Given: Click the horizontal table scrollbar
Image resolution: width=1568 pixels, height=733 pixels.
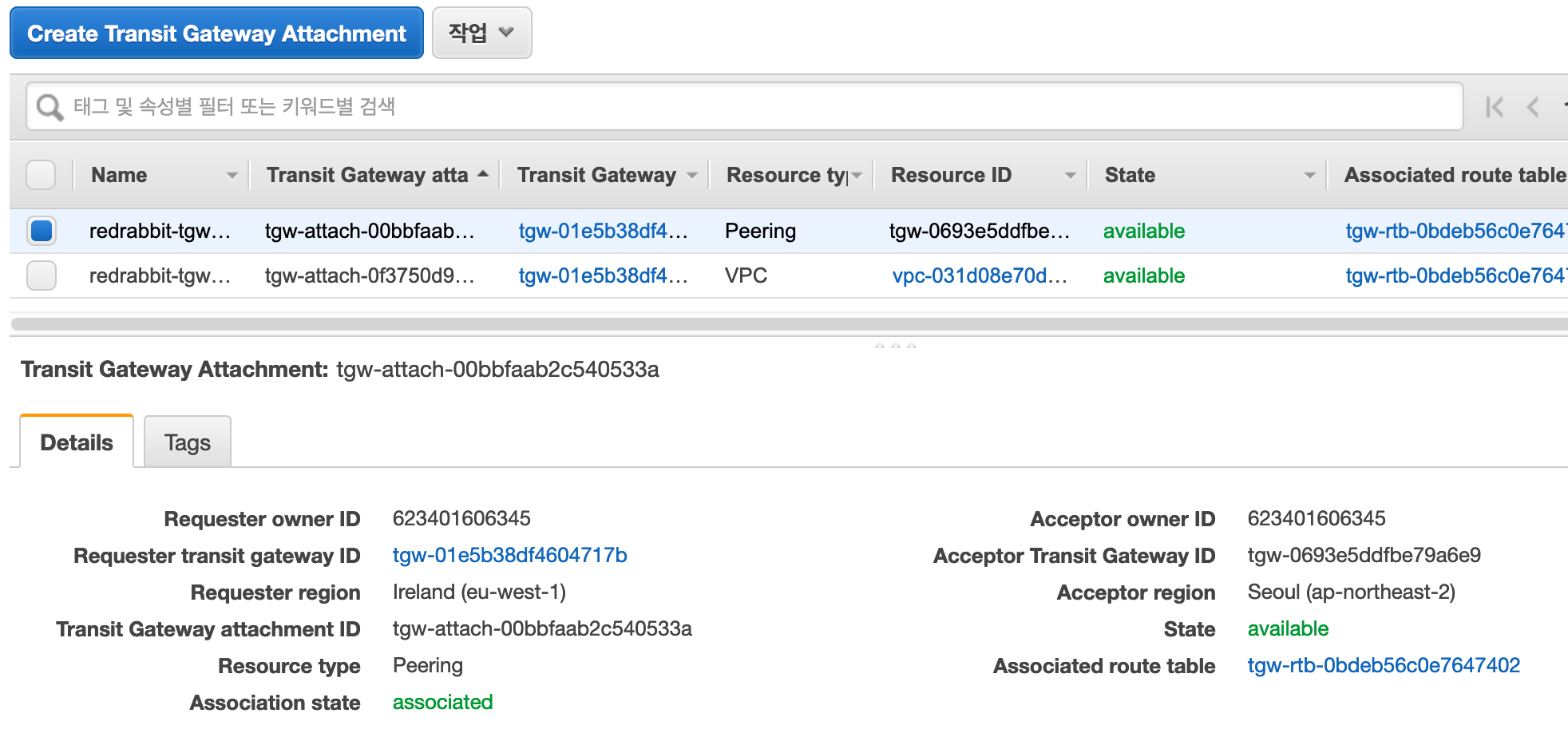Looking at the screenshot, I should pos(789,323).
